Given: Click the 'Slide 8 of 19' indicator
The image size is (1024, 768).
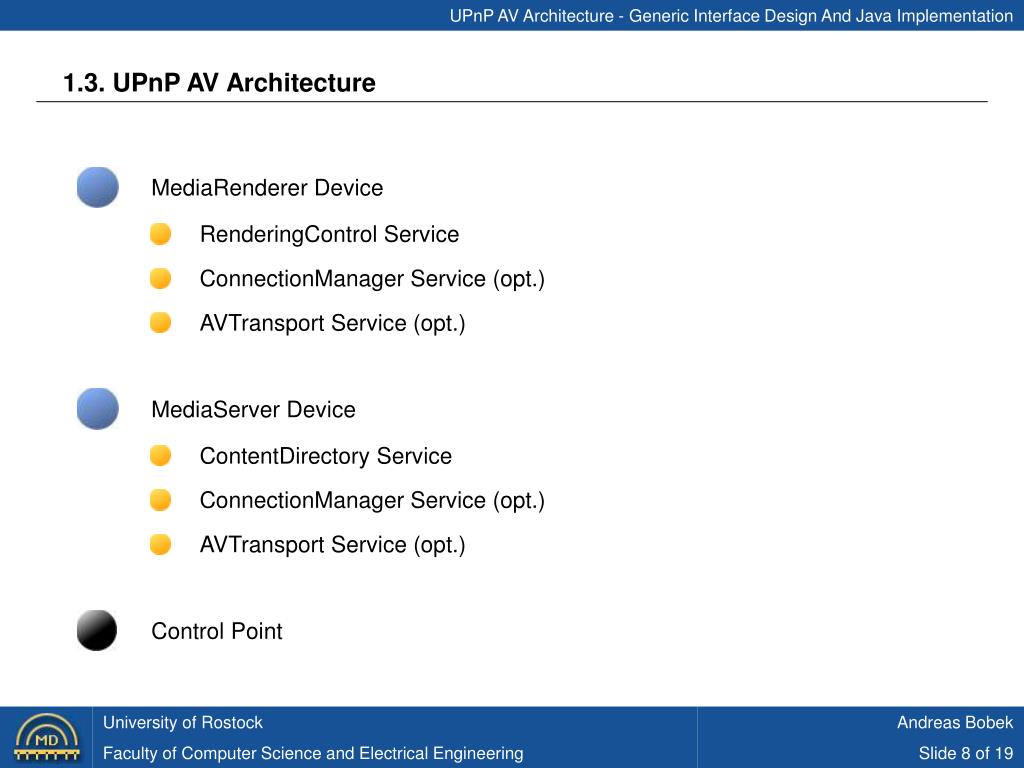Looking at the screenshot, I should pyautogui.click(x=966, y=753).
